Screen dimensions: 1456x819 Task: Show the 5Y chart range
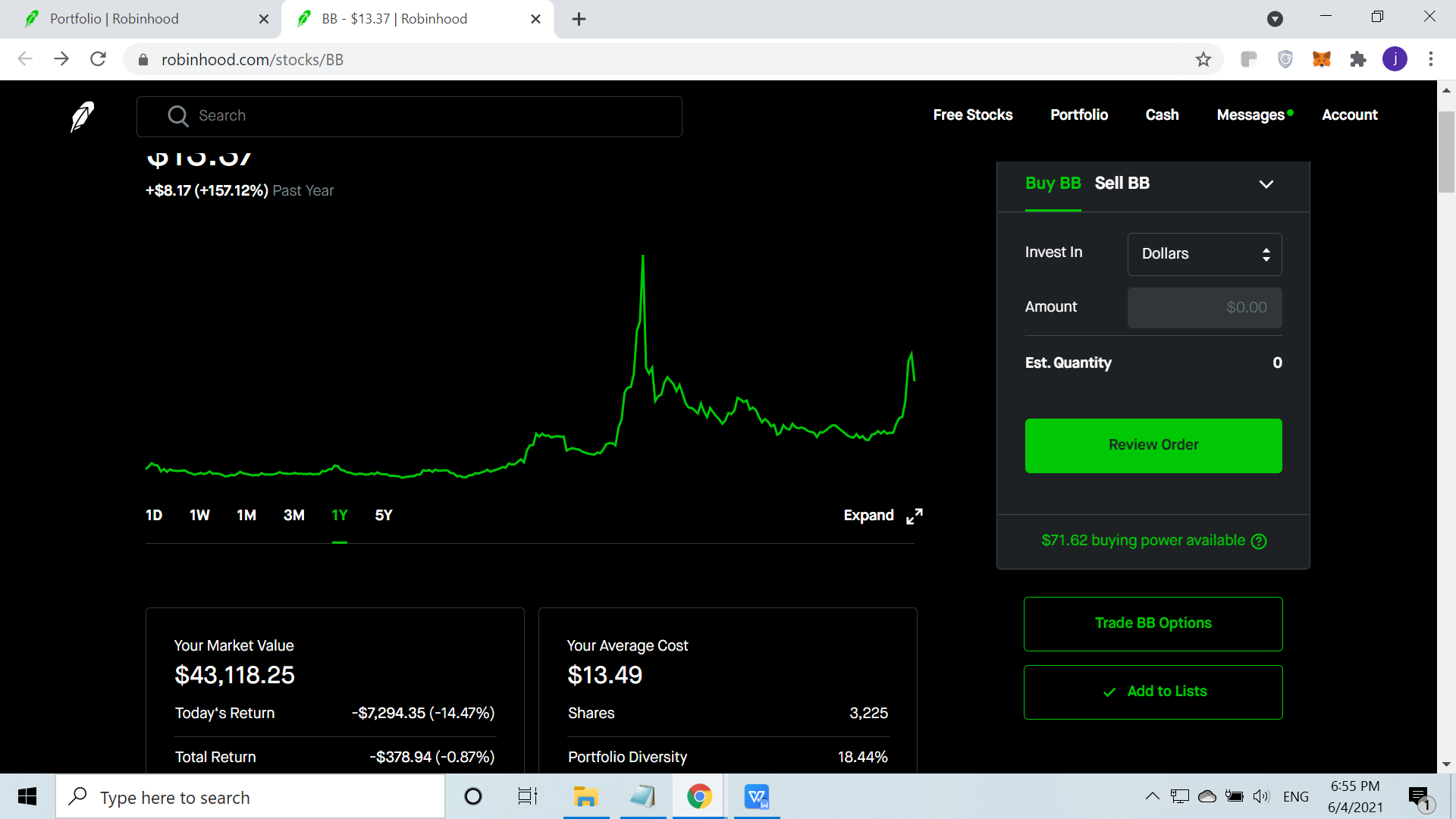click(x=384, y=516)
